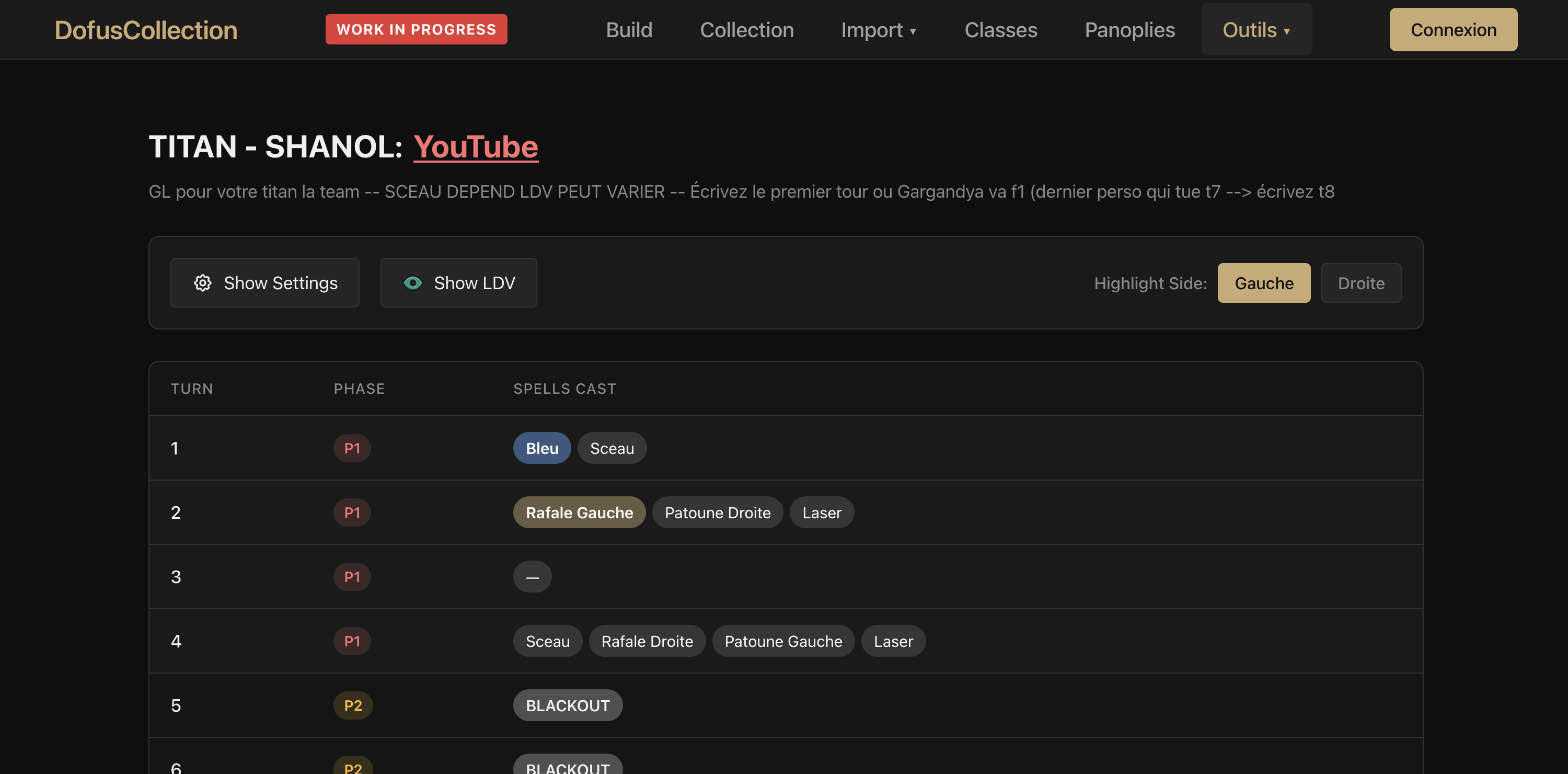Open the Show Settings panel
Screen dimensions: 1568x774
[x=265, y=282]
